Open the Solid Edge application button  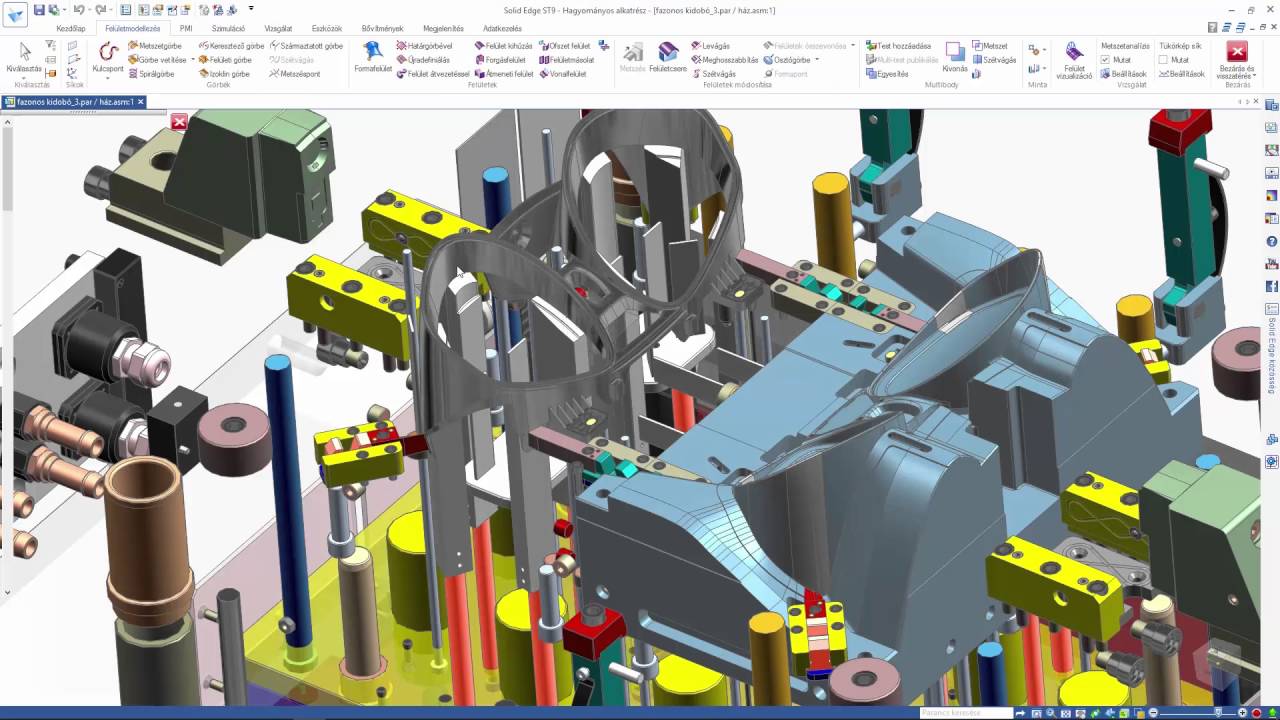click(16, 14)
